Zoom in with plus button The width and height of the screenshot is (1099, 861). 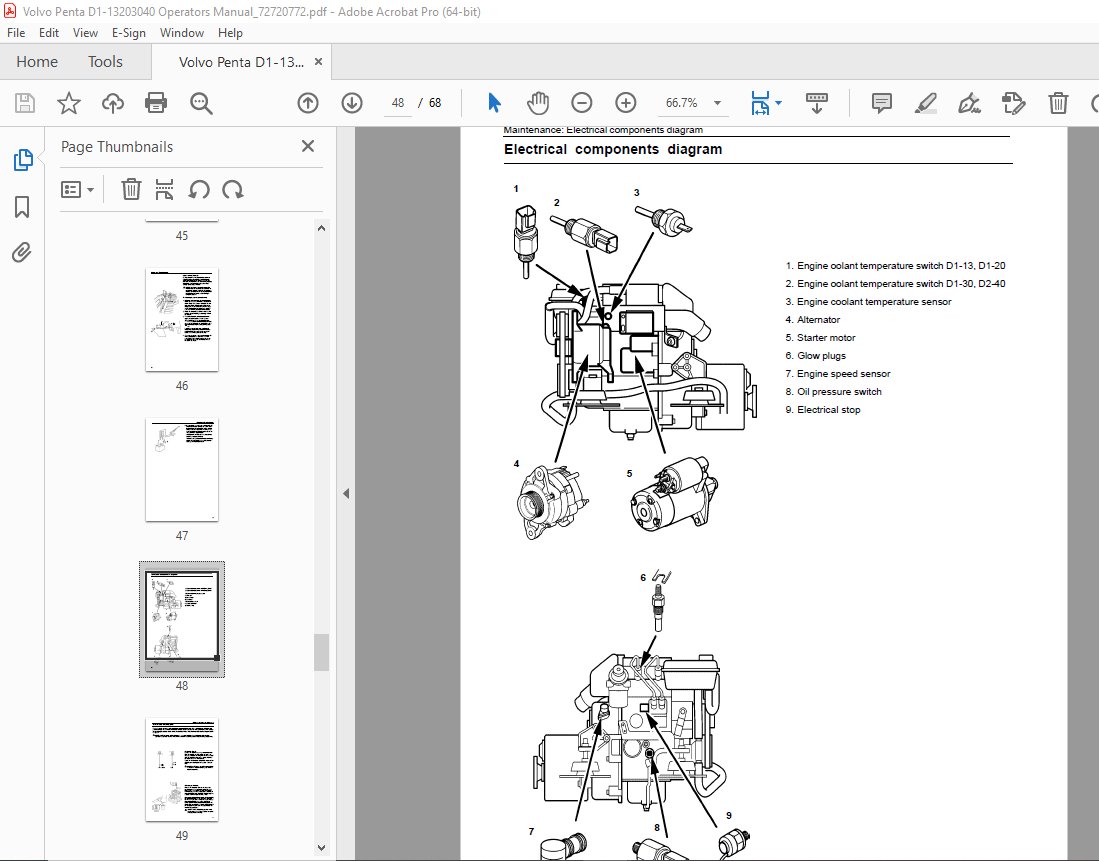pyautogui.click(x=625, y=103)
